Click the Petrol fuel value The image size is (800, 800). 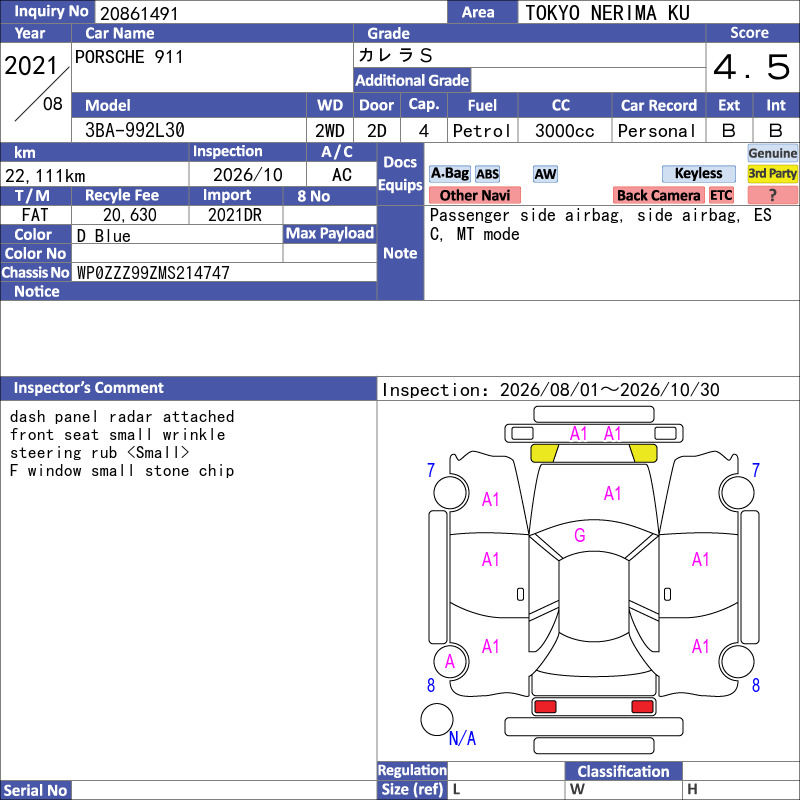(482, 131)
